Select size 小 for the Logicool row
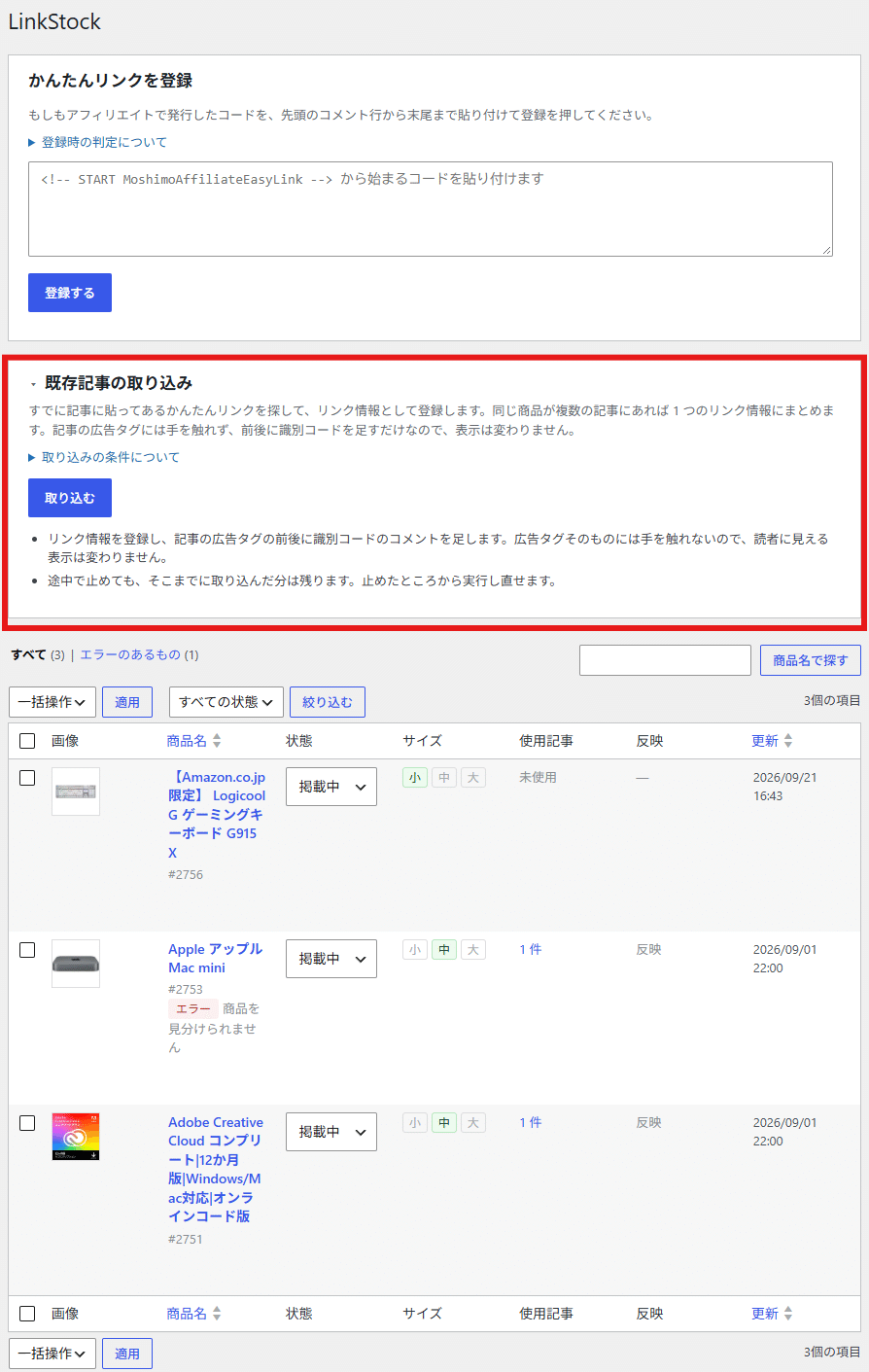The image size is (869, 1372). point(415,778)
